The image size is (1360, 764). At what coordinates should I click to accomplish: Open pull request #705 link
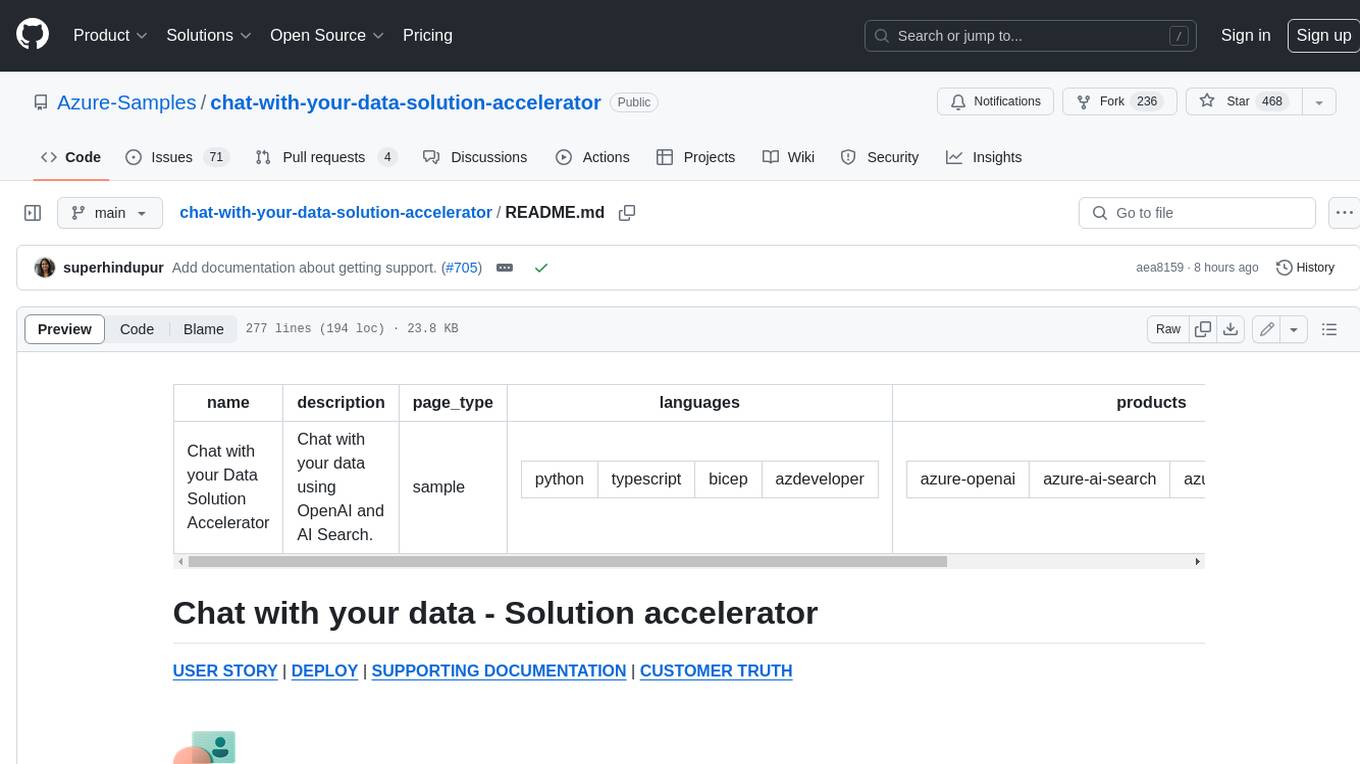(461, 268)
